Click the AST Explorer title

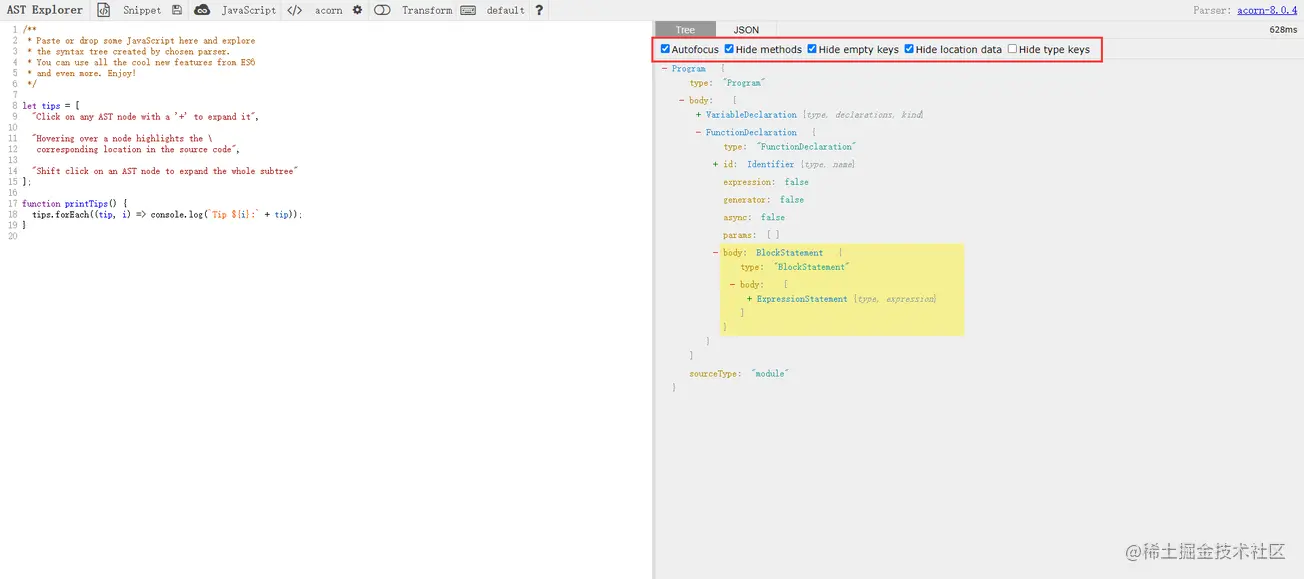point(45,10)
